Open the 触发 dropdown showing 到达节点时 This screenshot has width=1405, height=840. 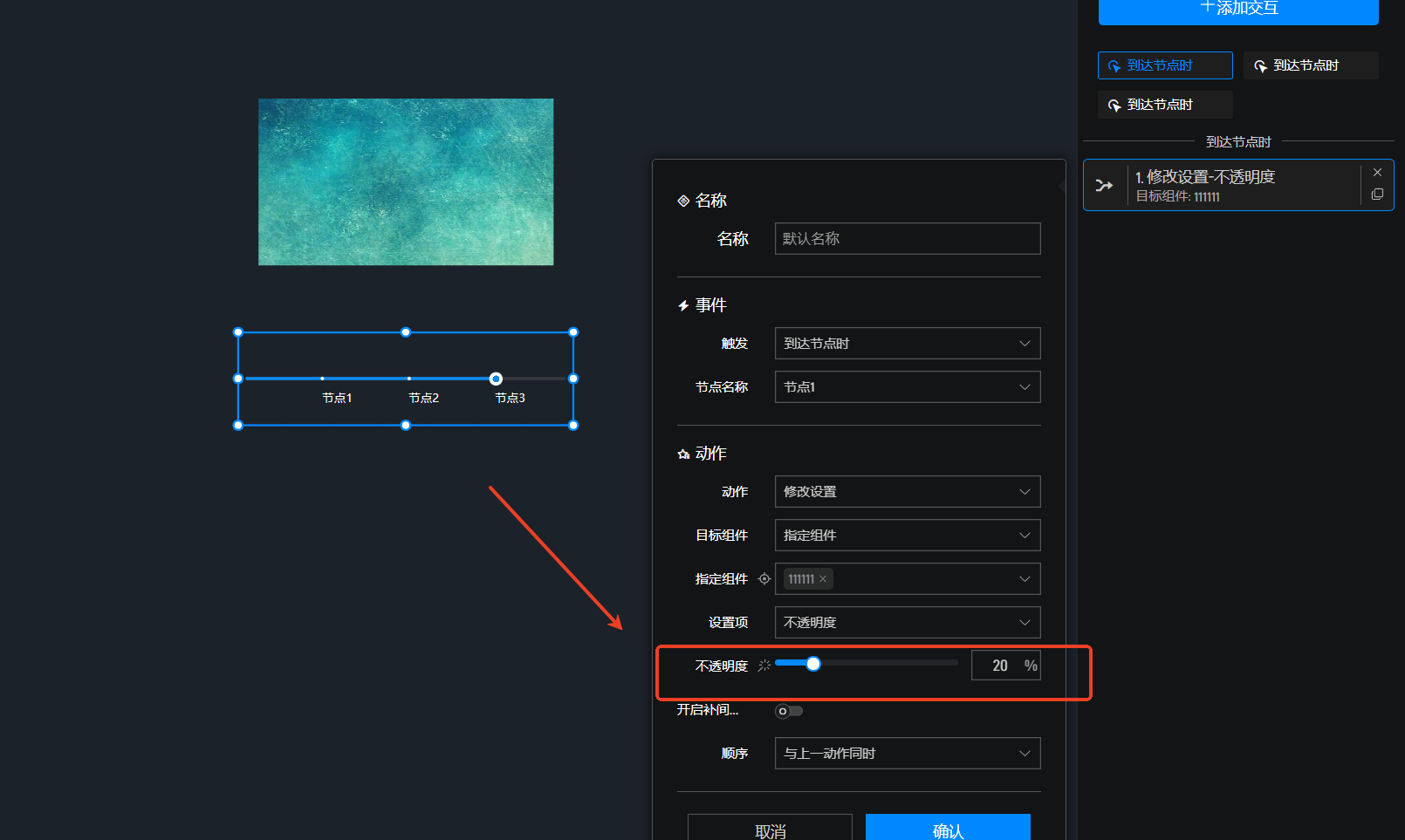[907, 344]
